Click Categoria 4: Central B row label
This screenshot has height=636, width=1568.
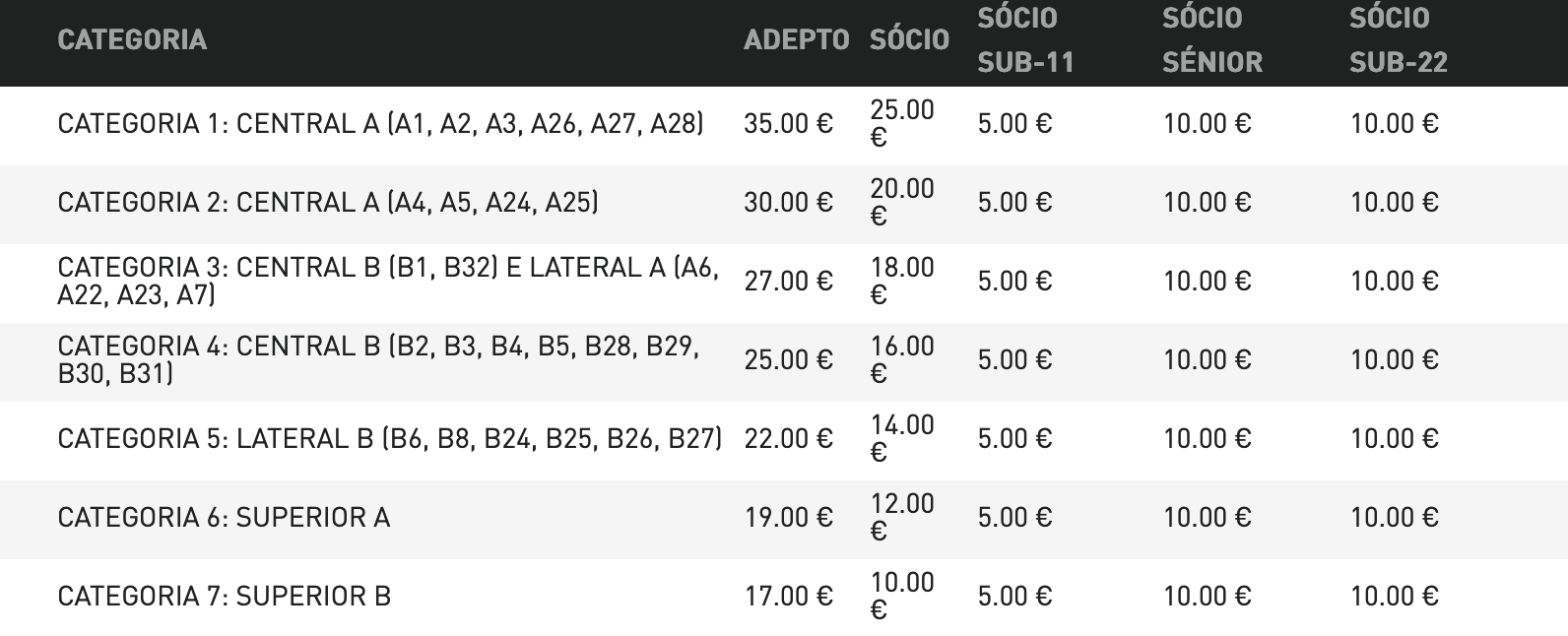(379, 360)
